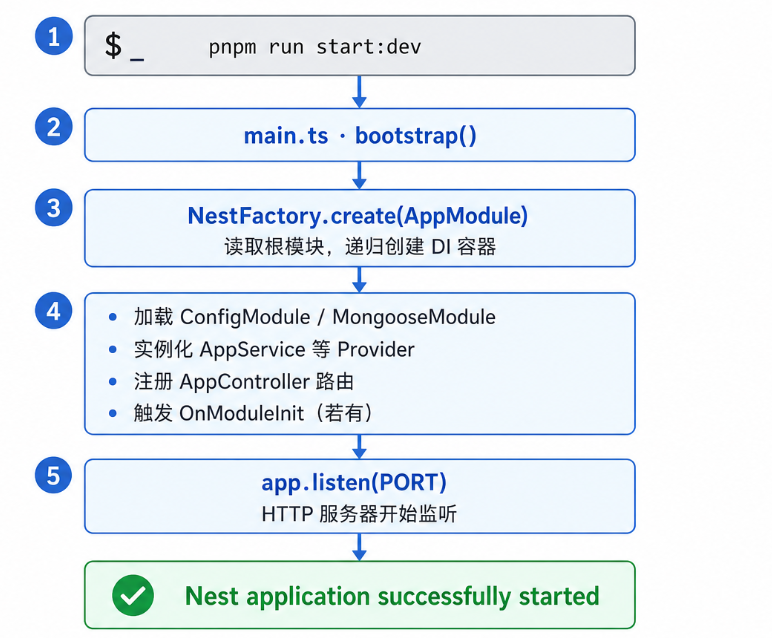This screenshot has width=772, height=638.
Task: Click the terminal prompt "$ _" symbol
Action: (x=125, y=46)
